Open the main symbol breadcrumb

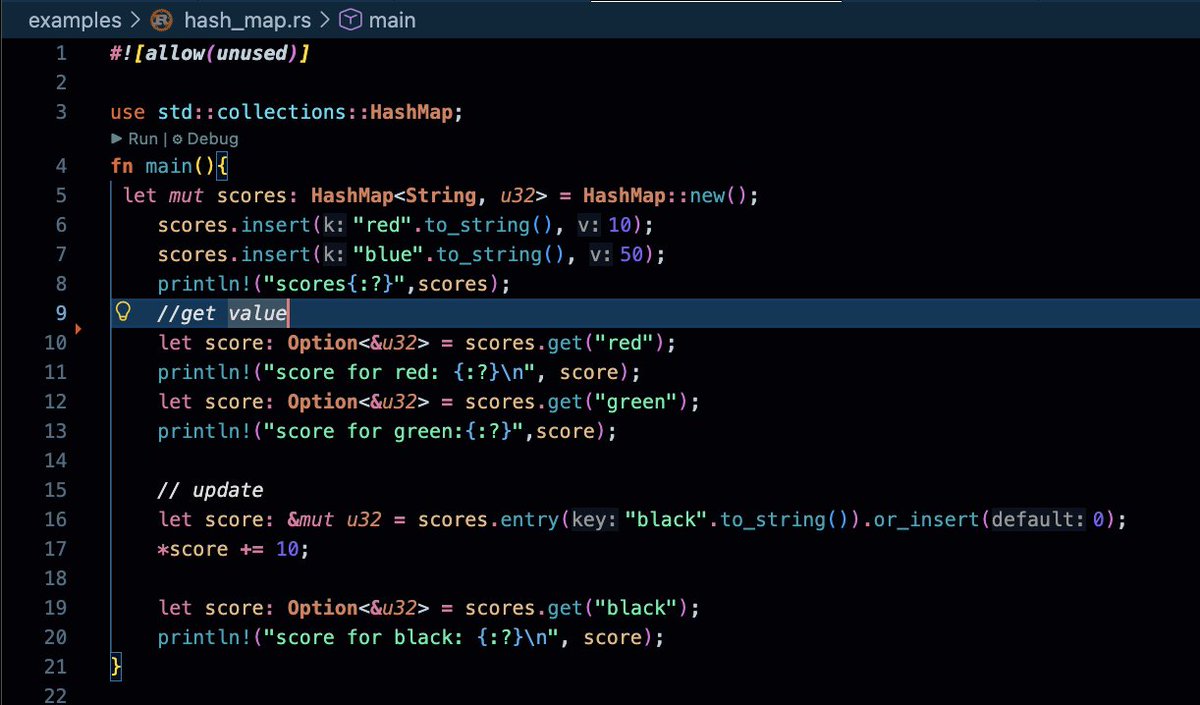391,20
